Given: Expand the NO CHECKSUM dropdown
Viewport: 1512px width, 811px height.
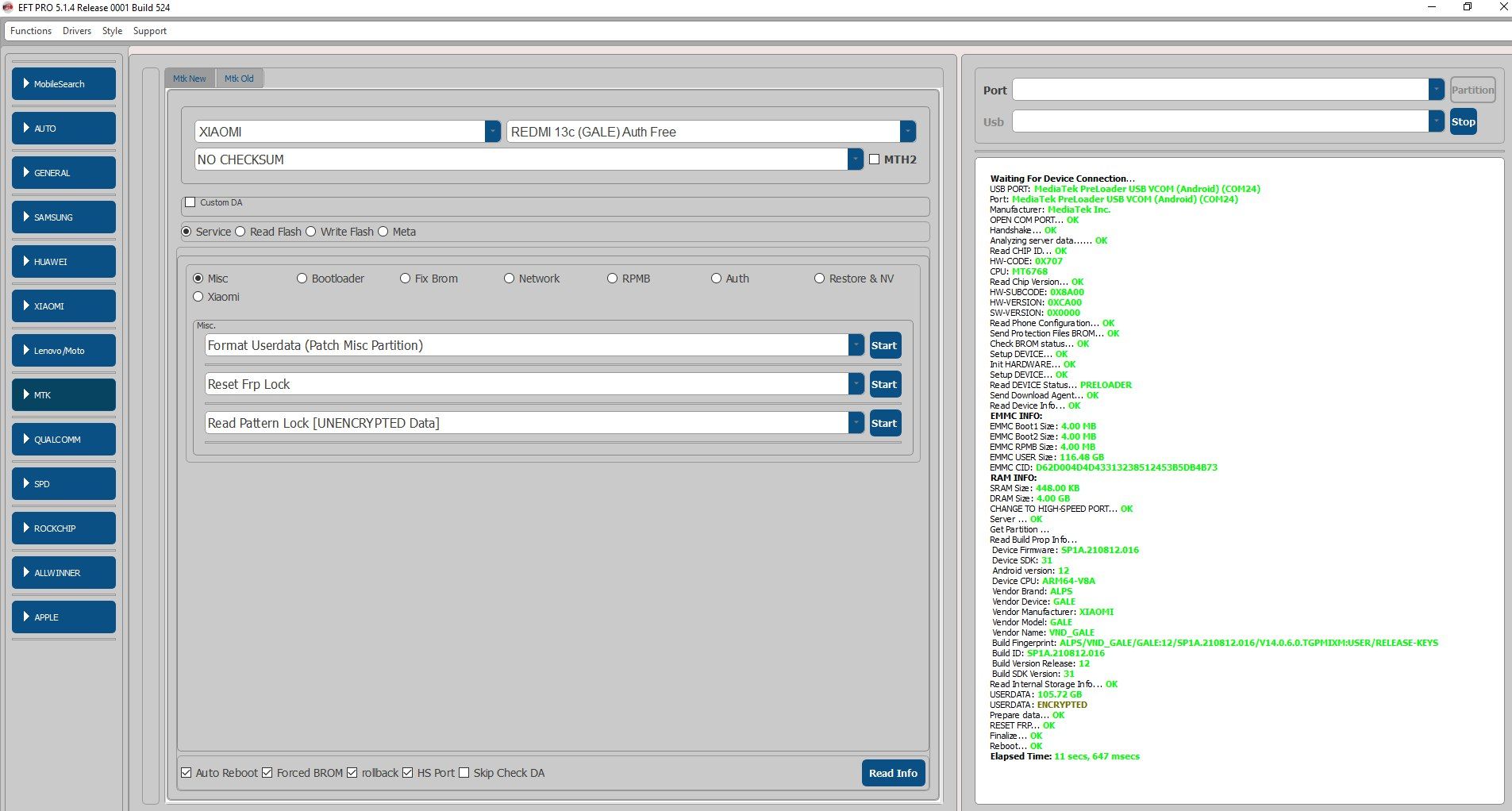Looking at the screenshot, I should [855, 160].
